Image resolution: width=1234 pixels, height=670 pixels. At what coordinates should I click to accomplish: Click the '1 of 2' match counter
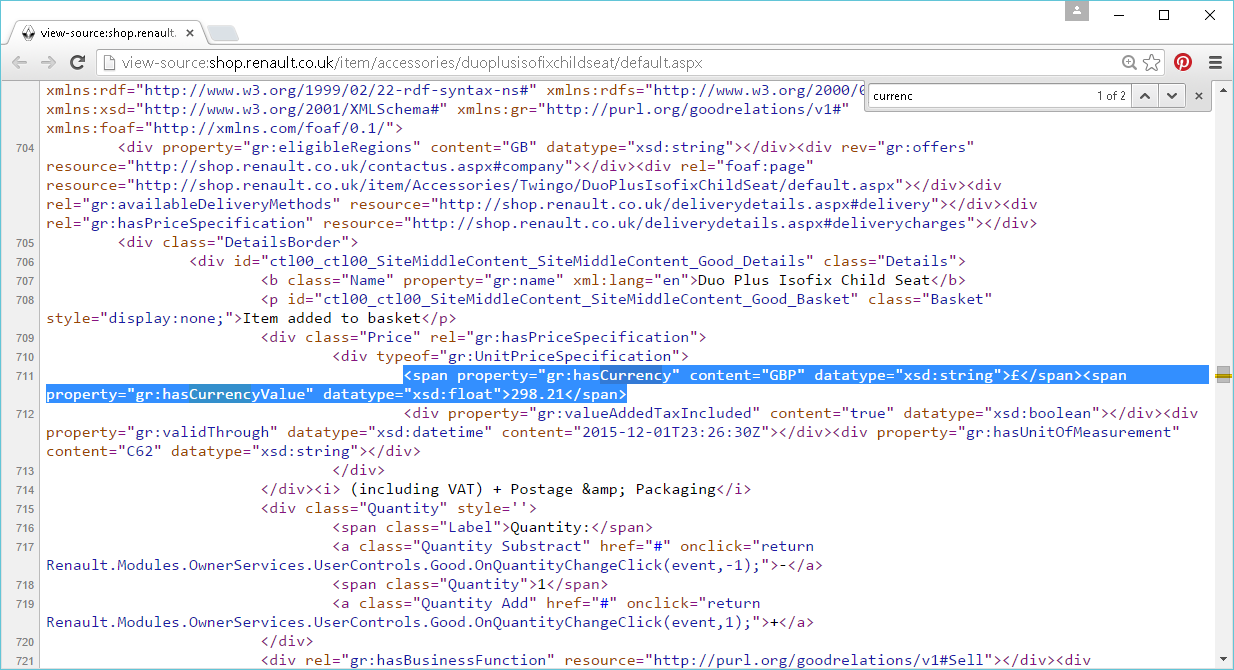tap(1111, 96)
